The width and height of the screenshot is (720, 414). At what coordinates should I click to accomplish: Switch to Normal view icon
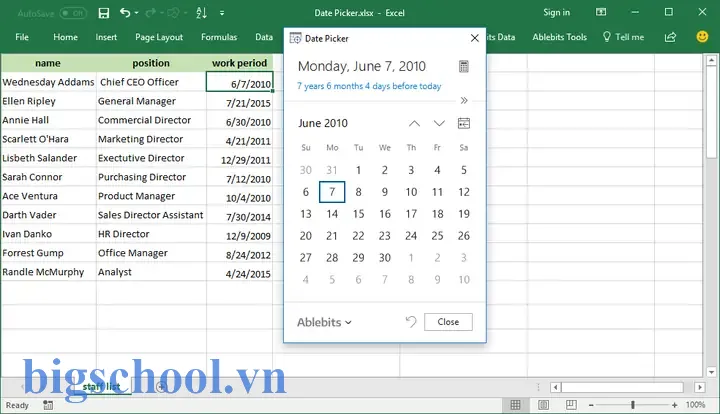point(515,405)
